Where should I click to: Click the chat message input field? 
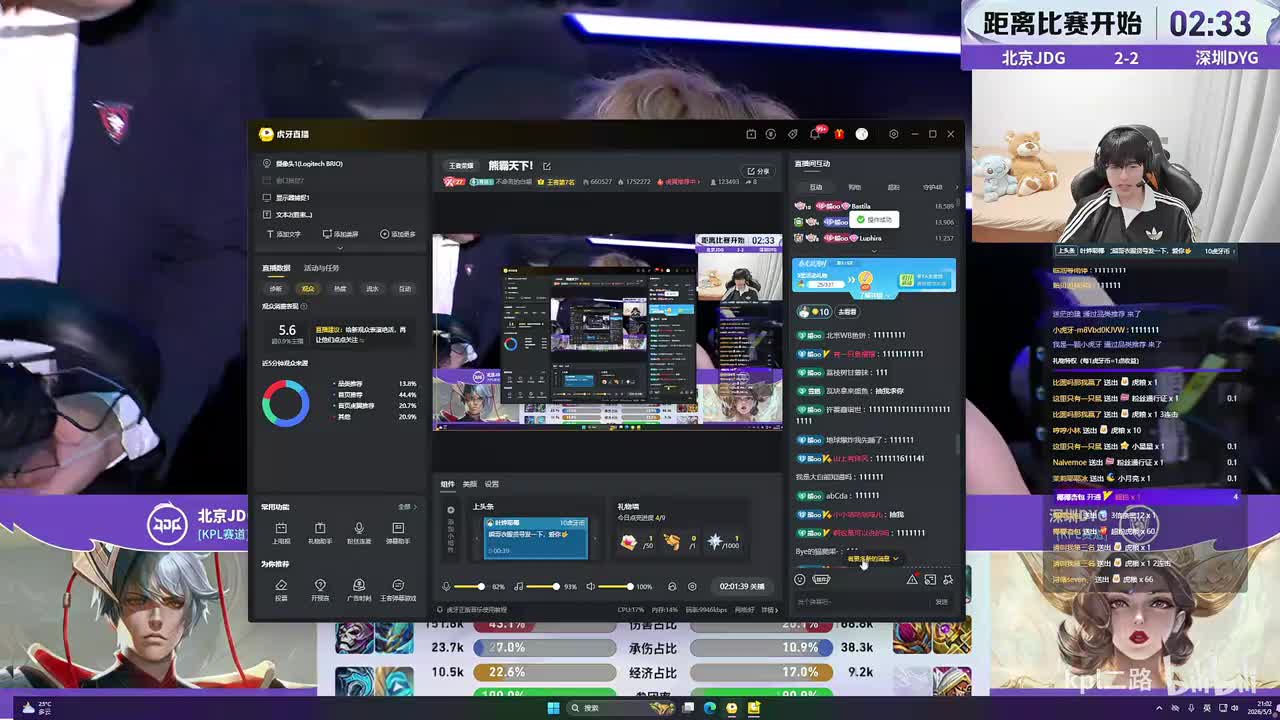tap(862, 602)
